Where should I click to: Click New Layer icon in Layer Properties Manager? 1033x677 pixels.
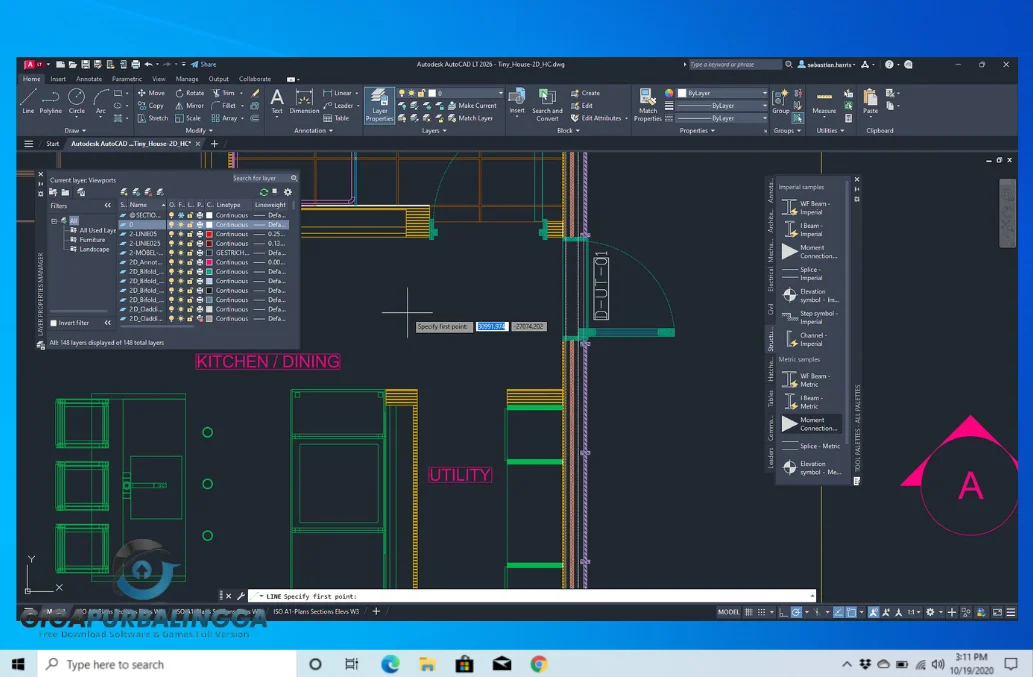point(124,192)
